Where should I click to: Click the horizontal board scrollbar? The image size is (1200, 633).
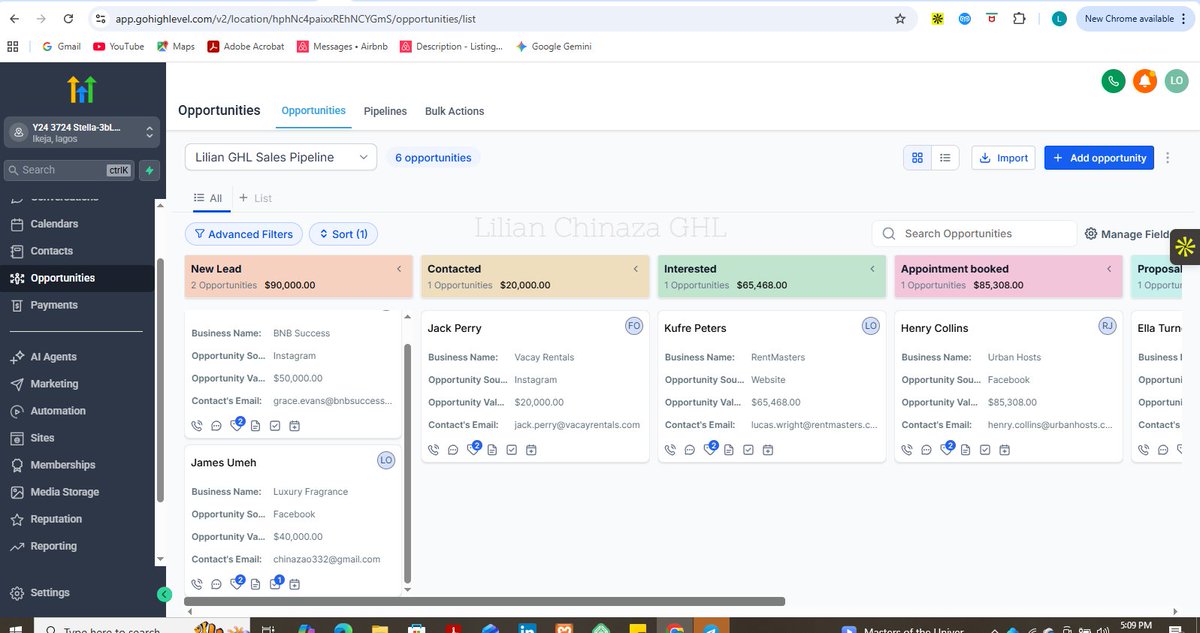click(x=485, y=601)
